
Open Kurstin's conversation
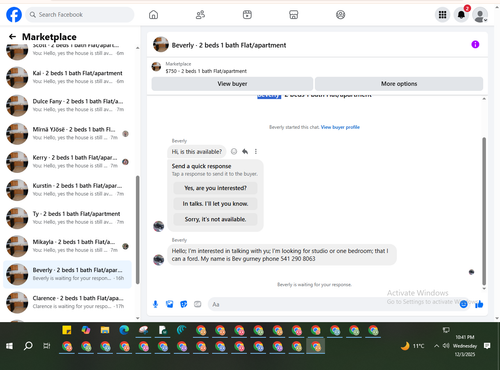[x=68, y=190]
